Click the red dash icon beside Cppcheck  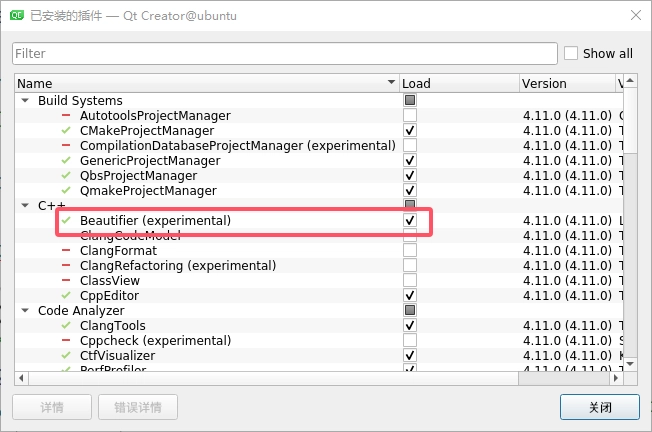tap(66, 341)
